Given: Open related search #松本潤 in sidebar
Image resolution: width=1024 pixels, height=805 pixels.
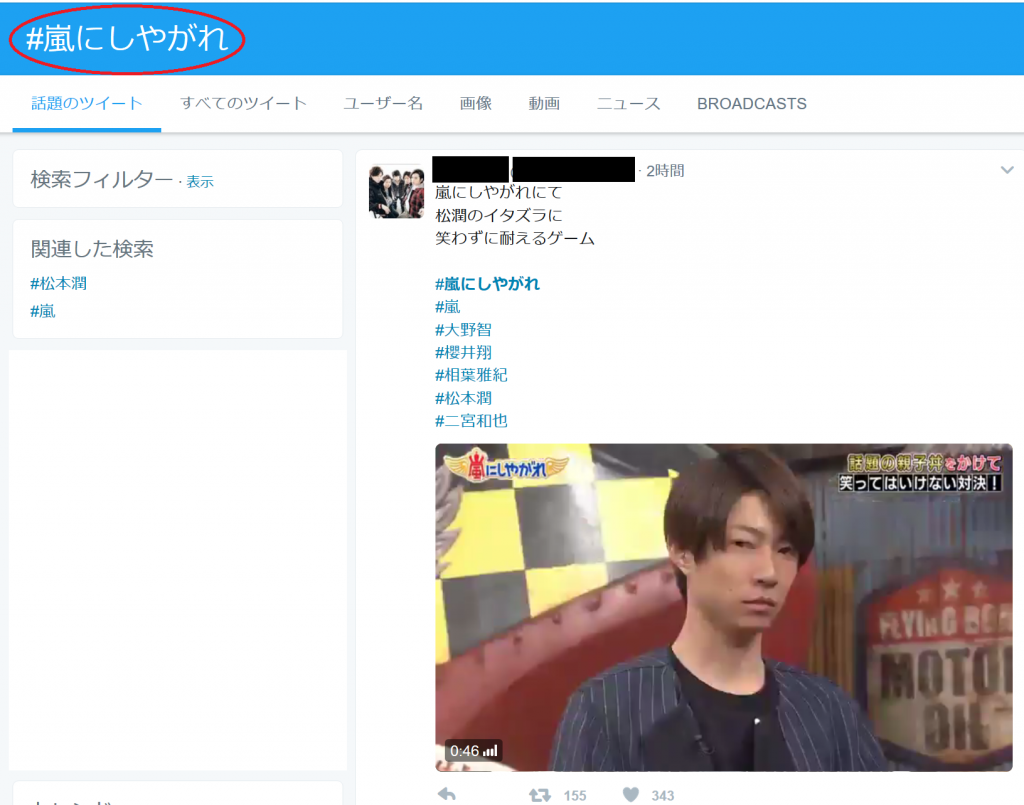Looking at the screenshot, I should point(59,283).
